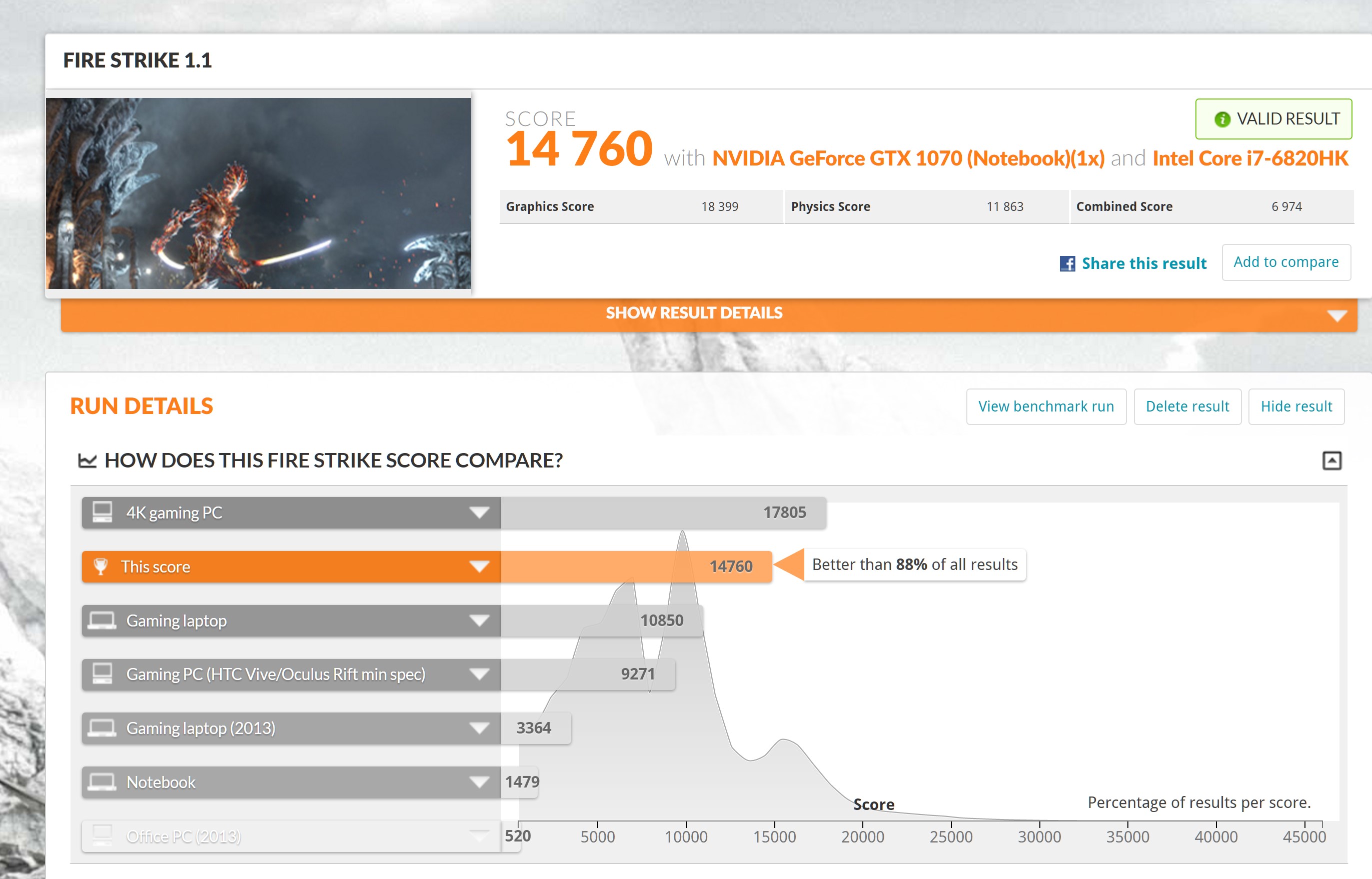Expand Gaming PC (HTC Vive/Oculus Rift min spec) arrow
1372x879 pixels.
coord(479,674)
